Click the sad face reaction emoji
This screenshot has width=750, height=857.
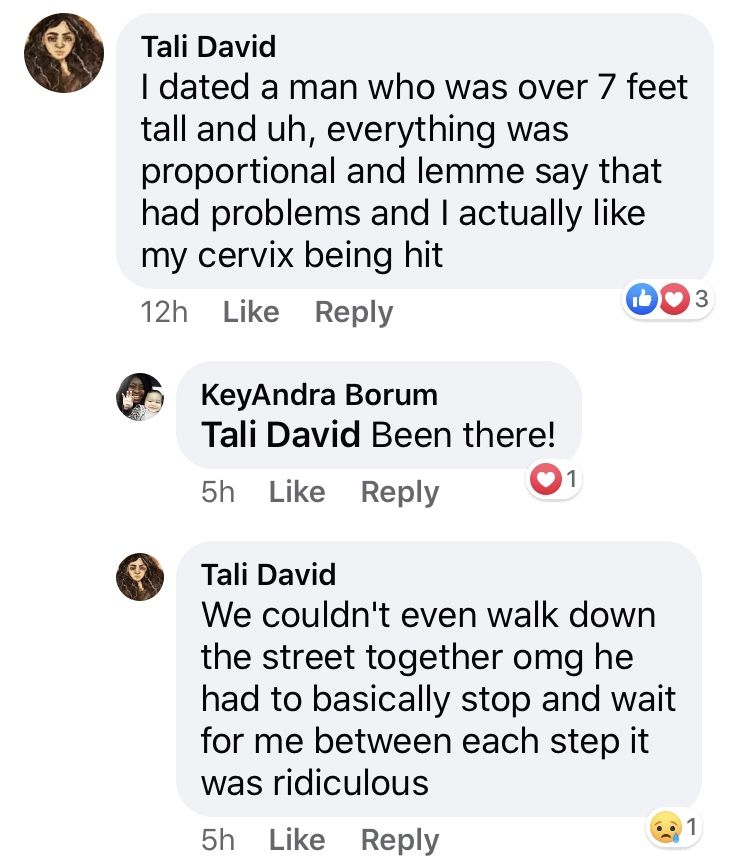666,827
